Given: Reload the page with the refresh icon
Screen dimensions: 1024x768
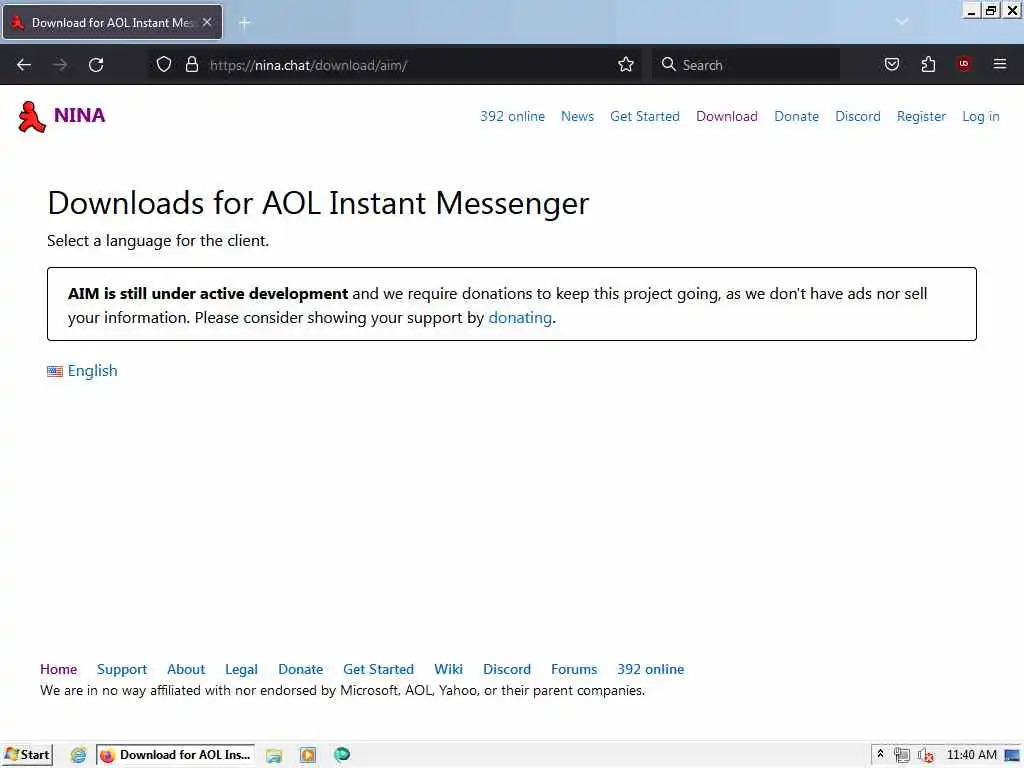Looking at the screenshot, I should click(96, 65).
